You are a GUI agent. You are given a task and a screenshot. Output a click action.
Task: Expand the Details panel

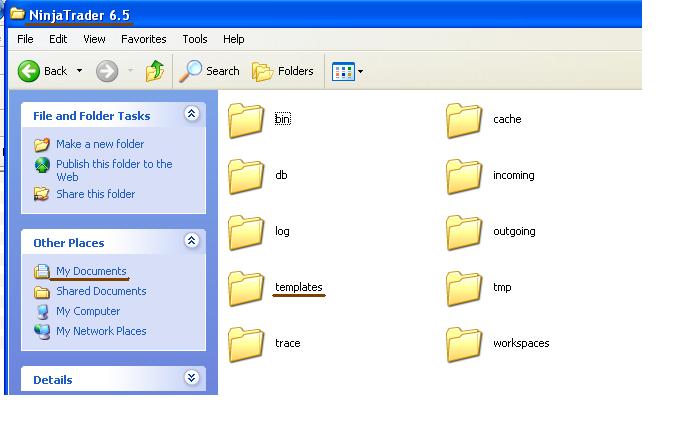pyautogui.click(x=192, y=377)
